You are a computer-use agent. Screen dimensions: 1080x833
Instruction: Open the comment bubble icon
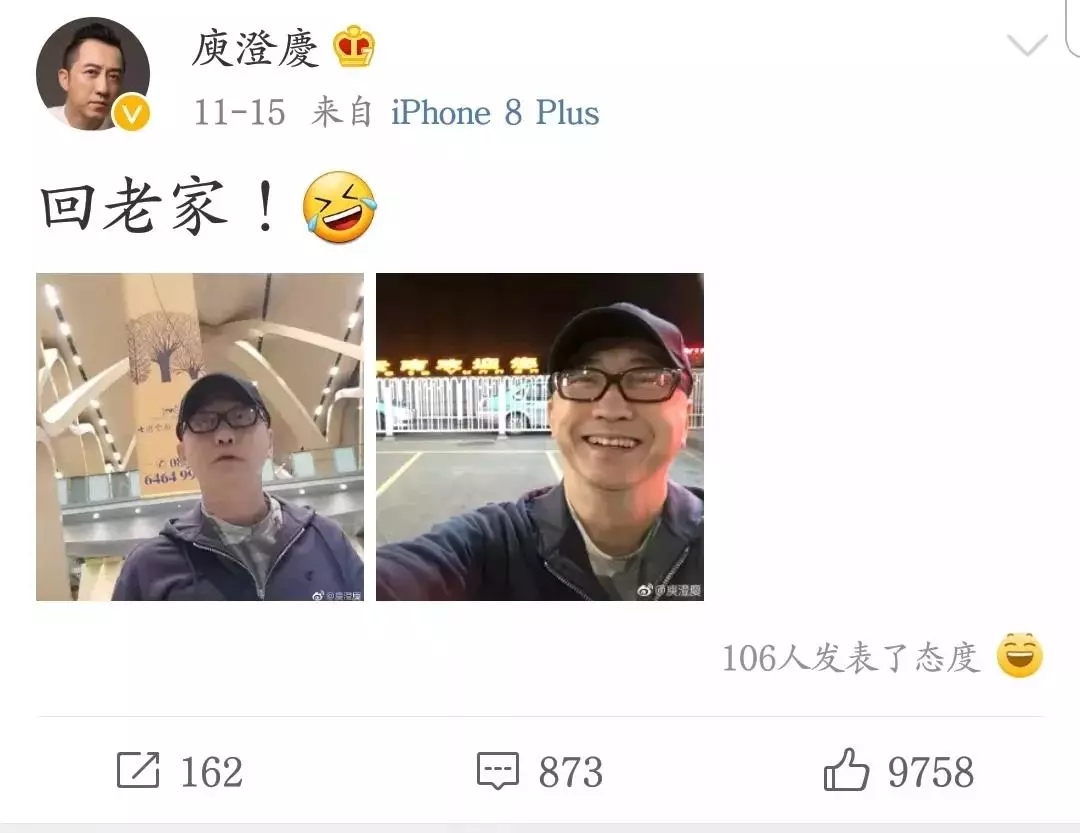(x=497, y=770)
